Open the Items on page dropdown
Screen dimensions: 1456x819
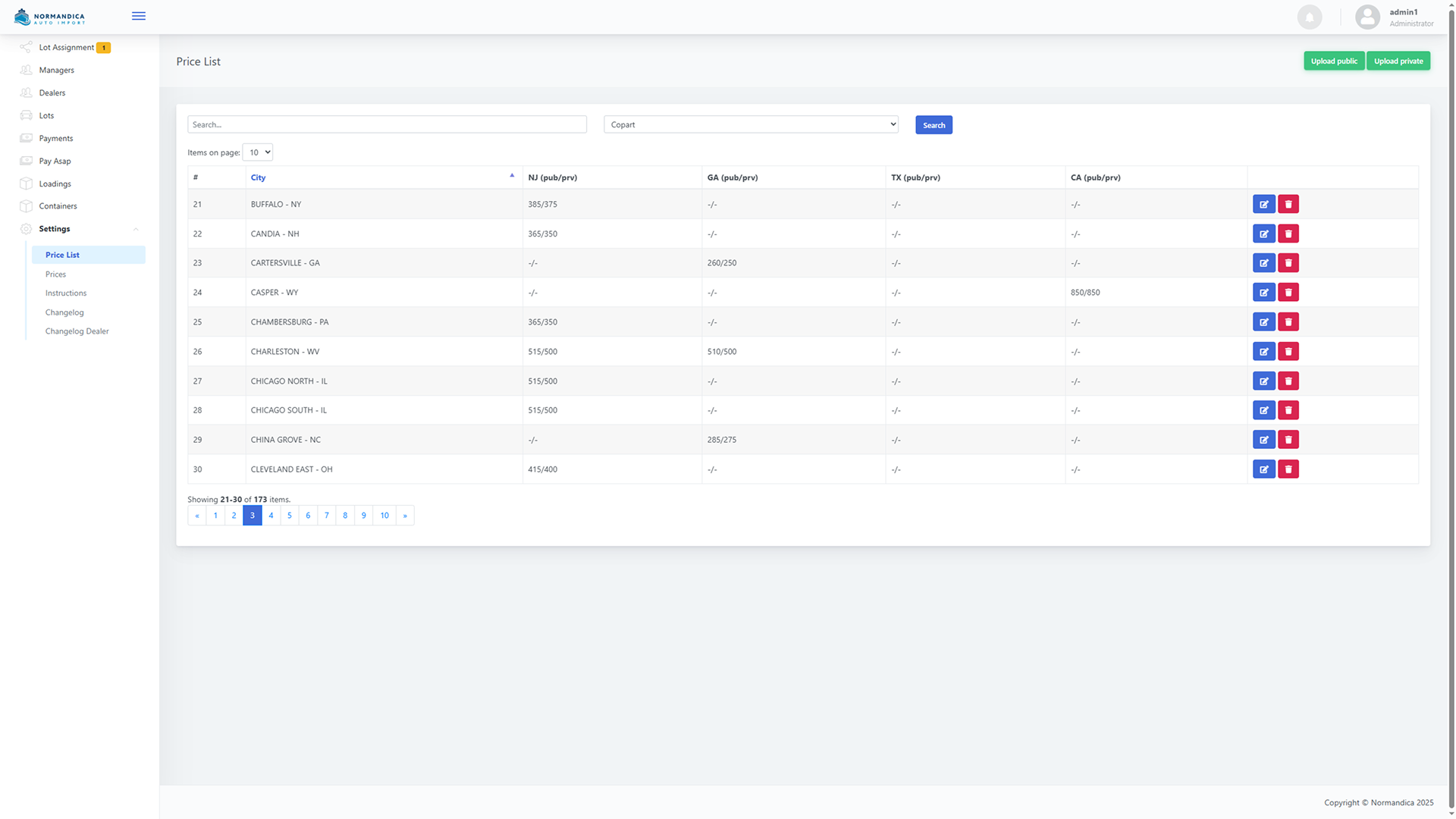click(x=258, y=152)
